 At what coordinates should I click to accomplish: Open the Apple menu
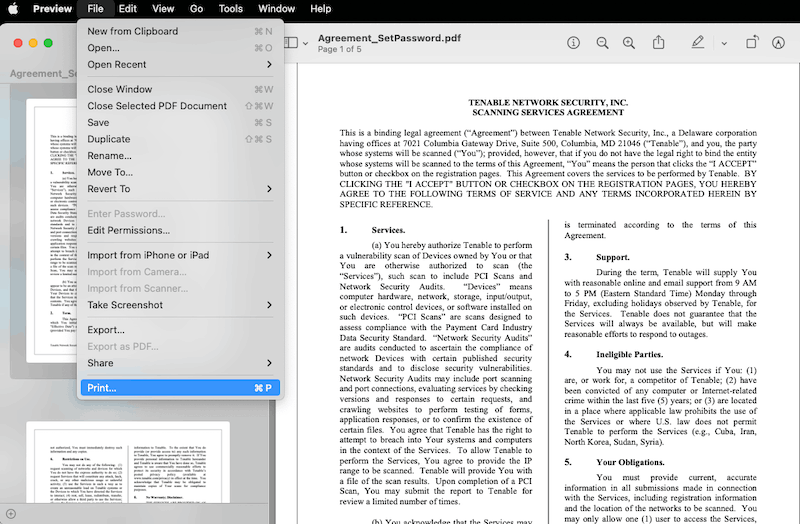(14, 9)
